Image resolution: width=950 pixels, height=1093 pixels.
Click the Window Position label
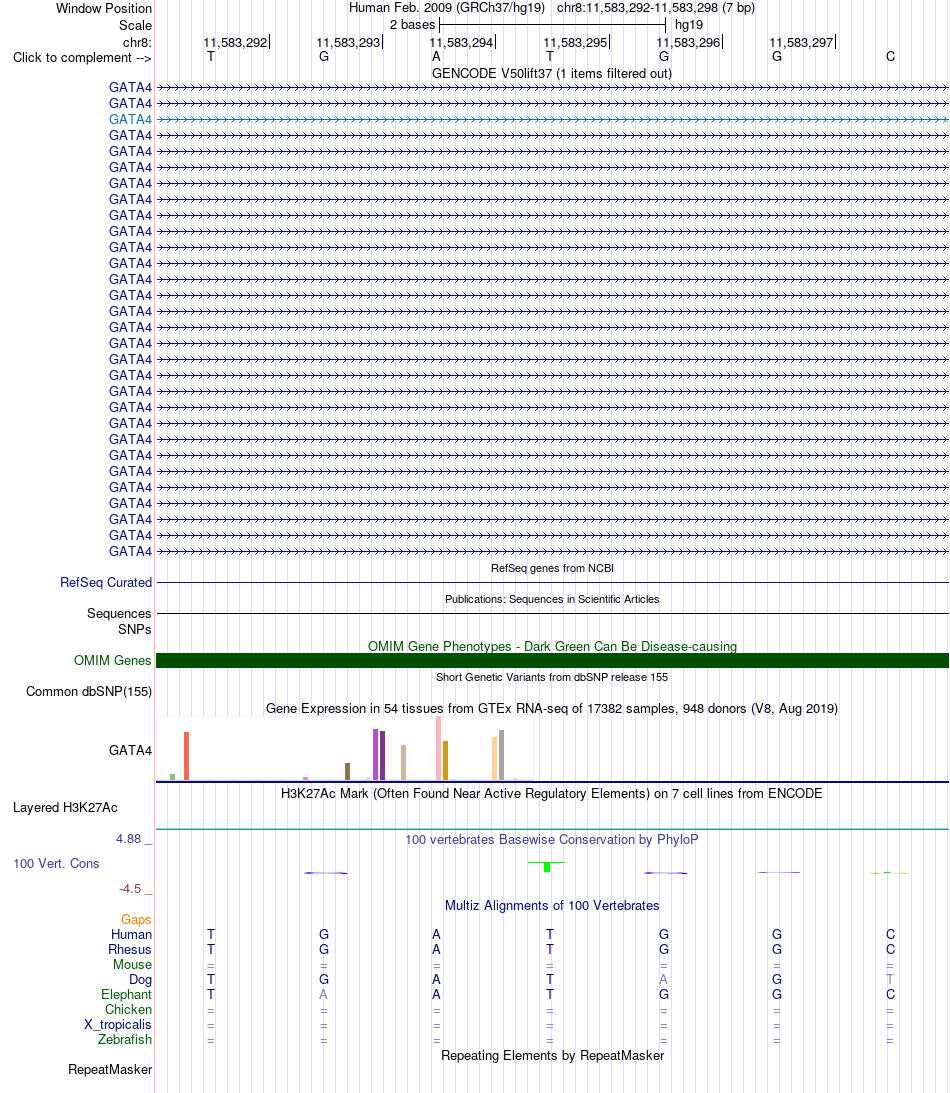point(104,8)
